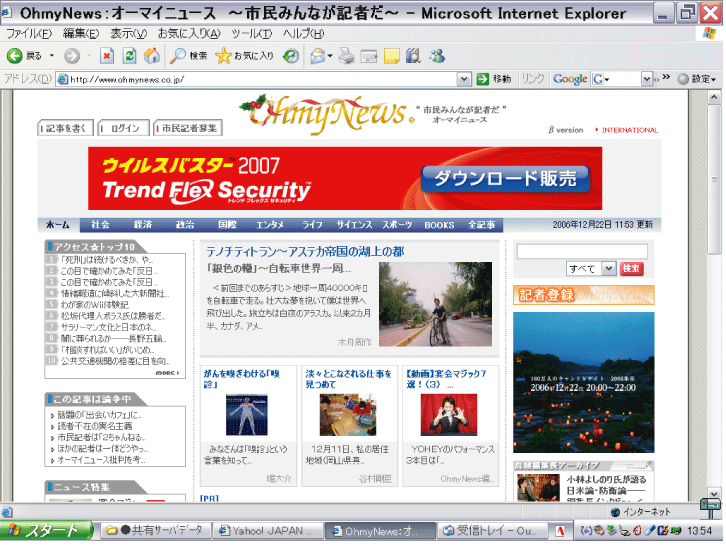Image resolution: width=726 pixels, height=546 pixels.
Task: Select the BOOKS navigation tab
Action: pos(439,225)
